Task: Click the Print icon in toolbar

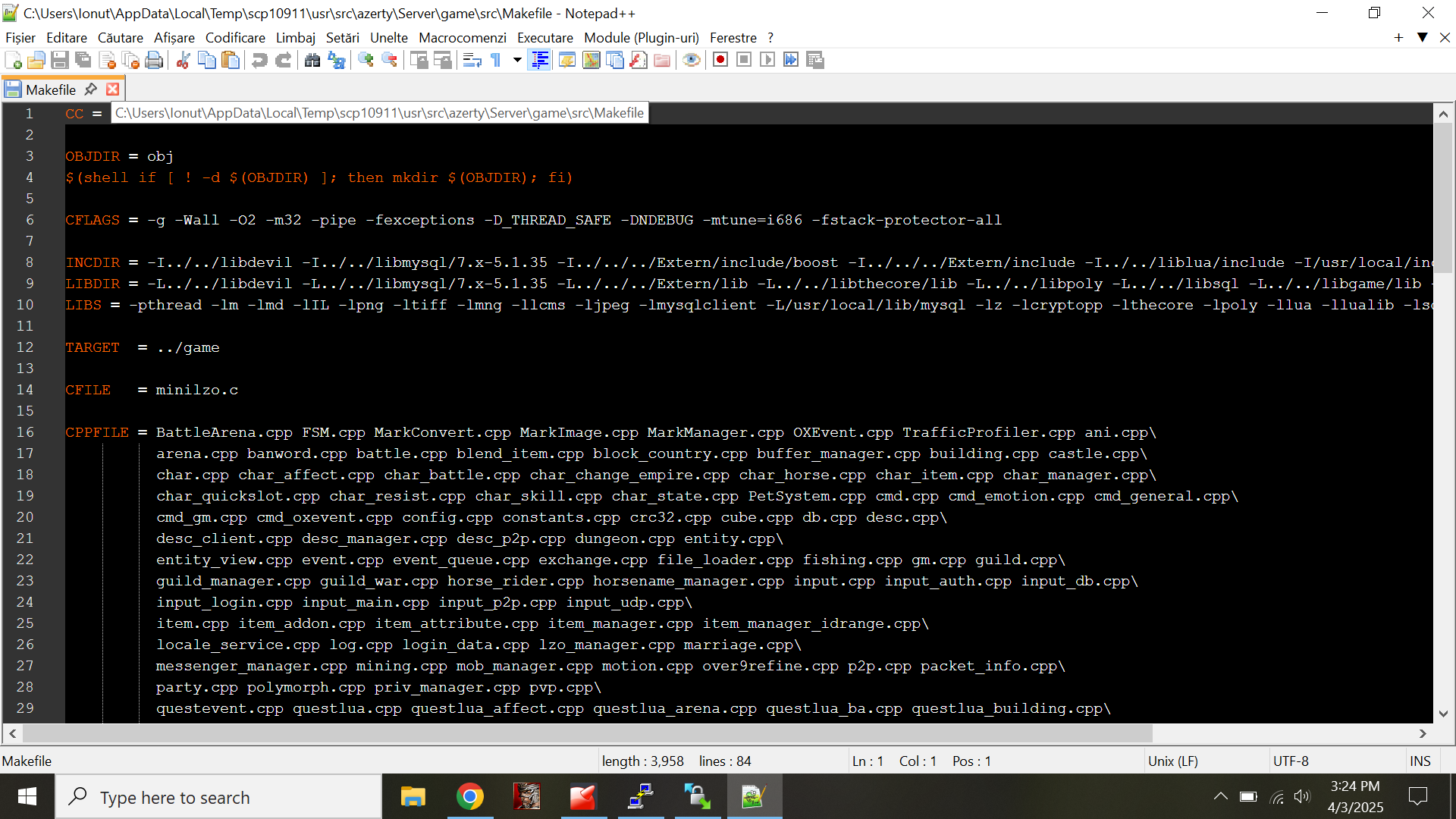Action: click(154, 61)
